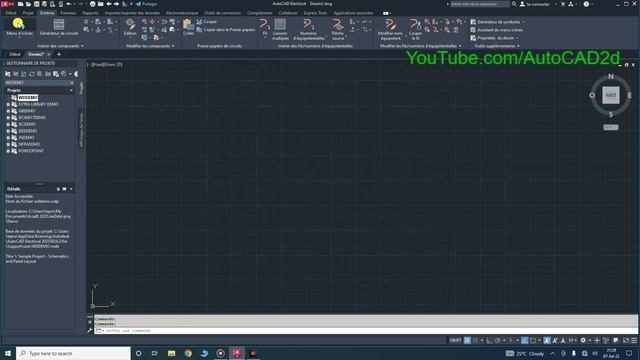Click the Couper circuit button
The image size is (640, 360).
coord(207,22)
